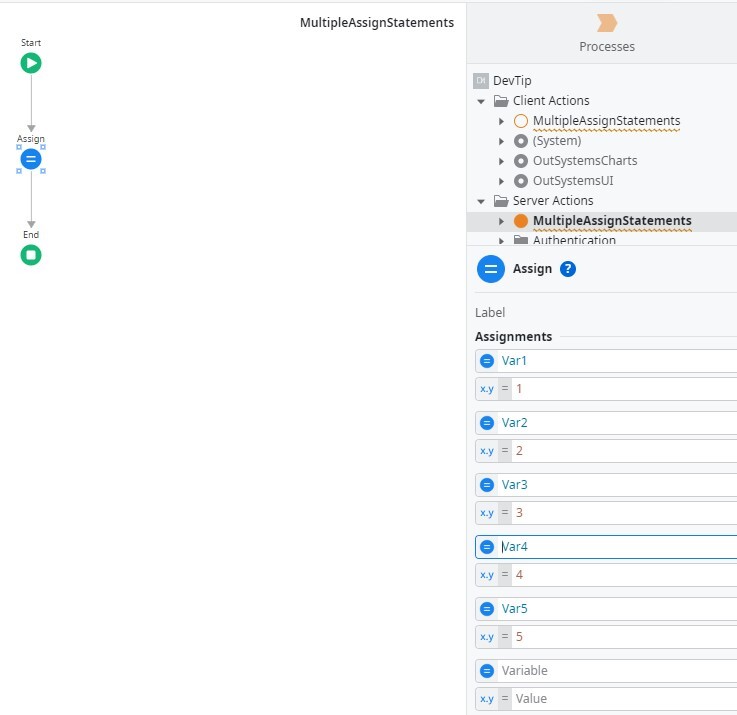Collapse the Server Actions folder
737x715 pixels.
[x=481, y=201]
